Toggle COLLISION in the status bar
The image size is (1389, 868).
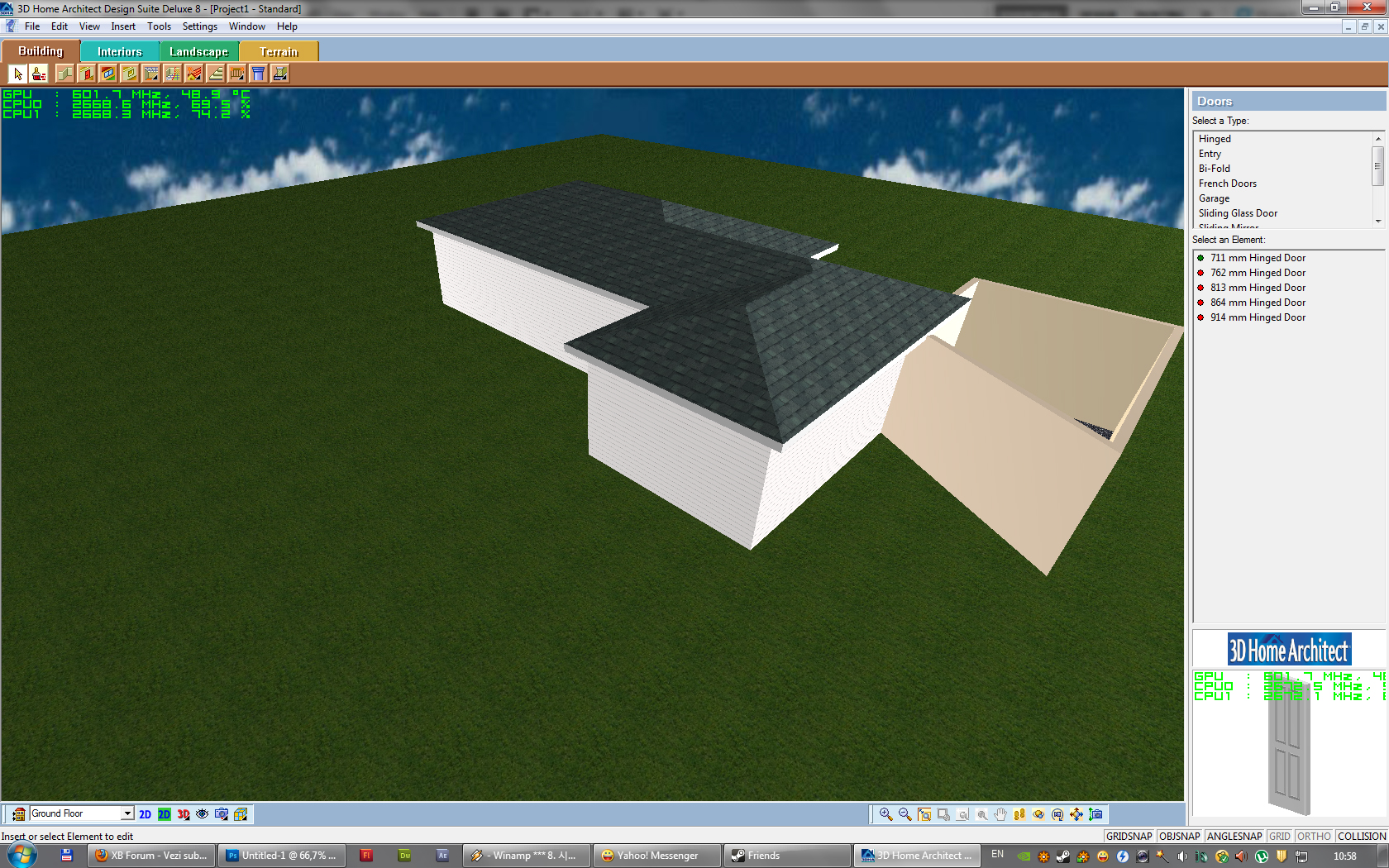click(1361, 837)
